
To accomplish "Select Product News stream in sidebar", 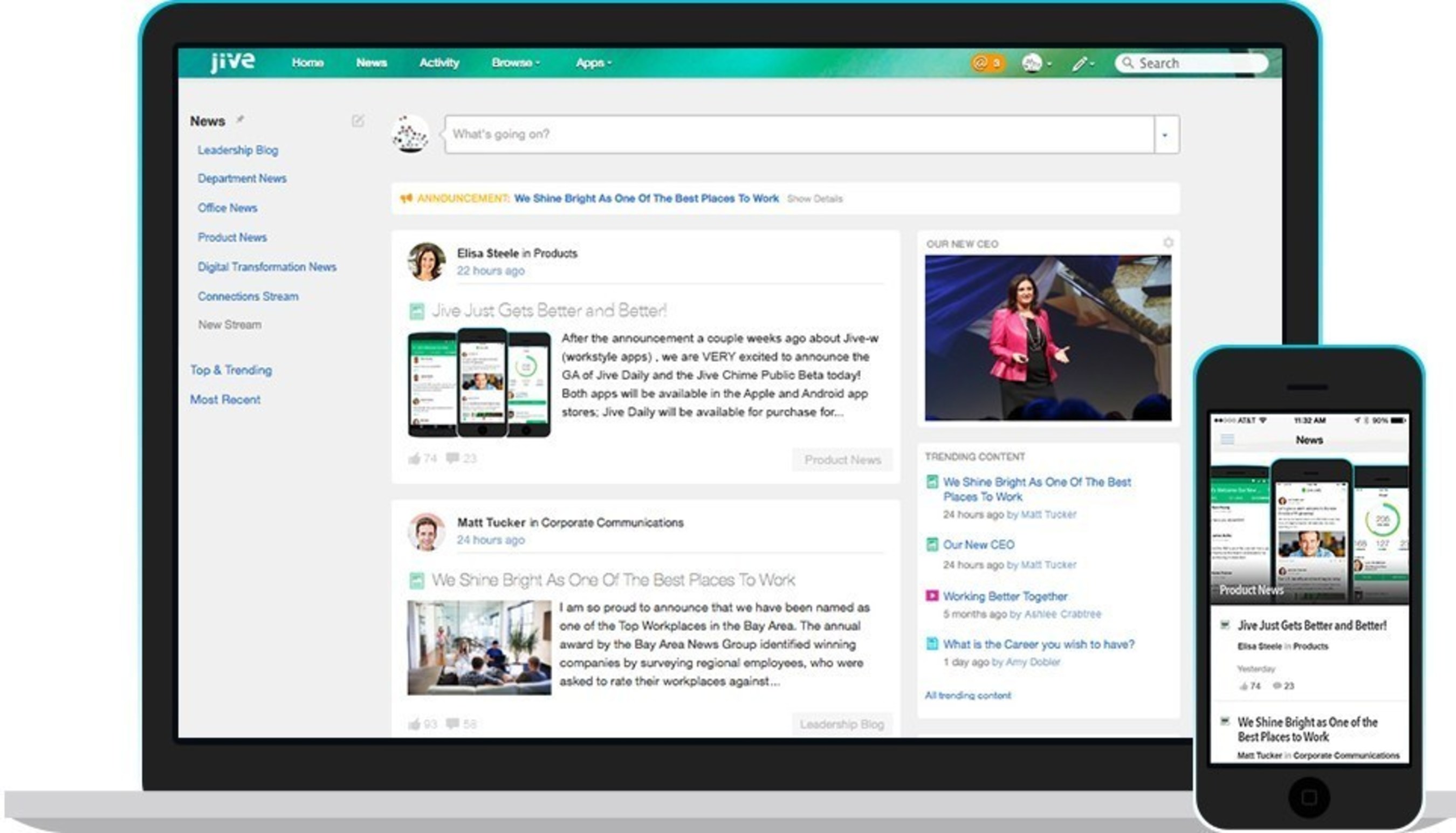I will click(x=232, y=237).
